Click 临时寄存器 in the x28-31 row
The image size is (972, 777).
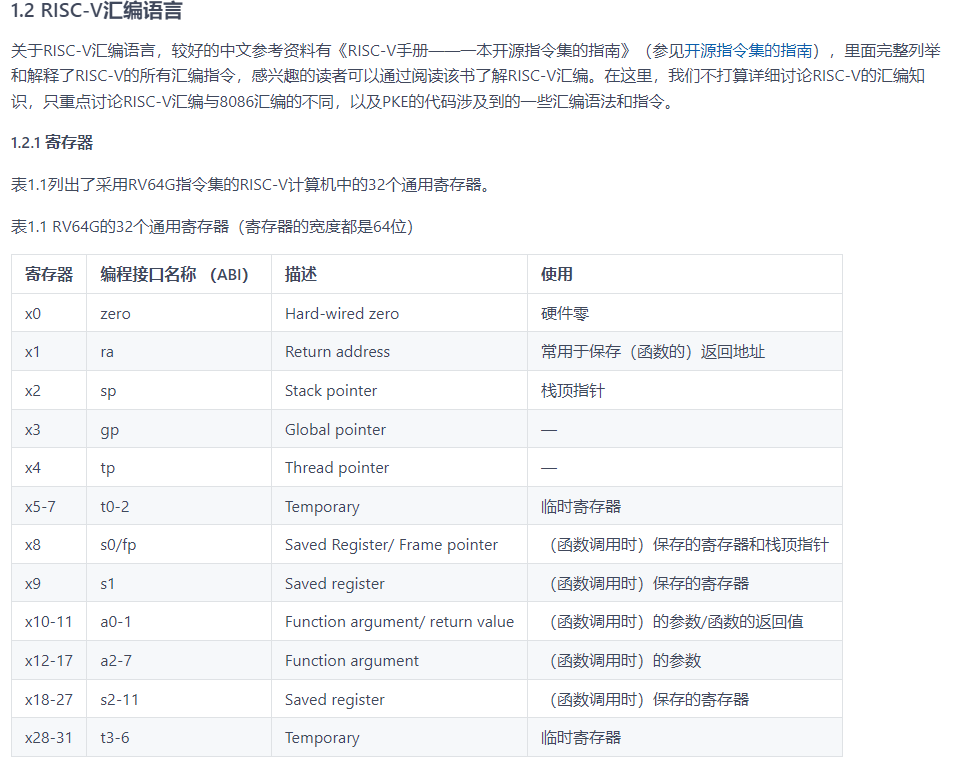[x=684, y=737]
